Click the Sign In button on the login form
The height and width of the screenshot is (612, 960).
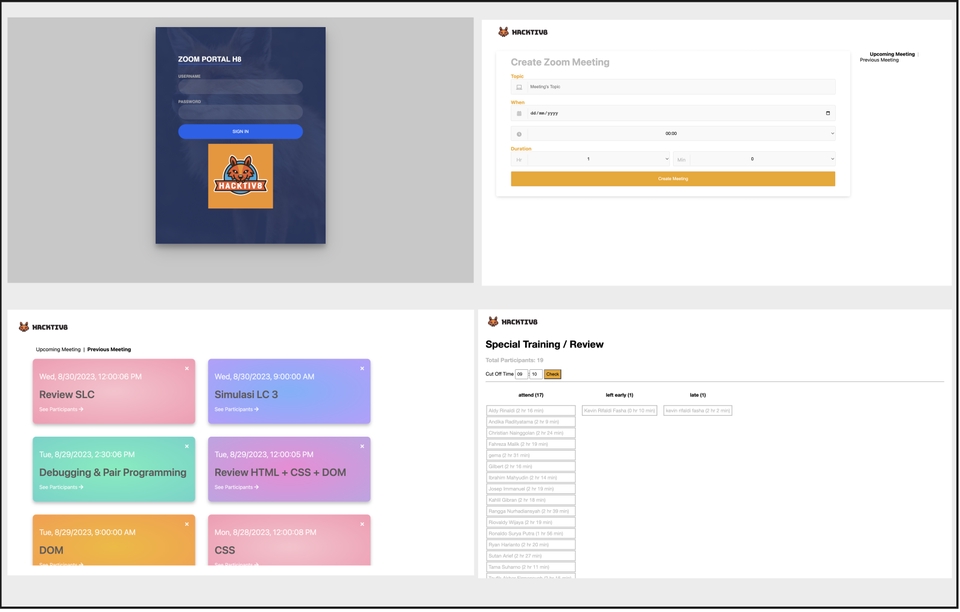[x=240, y=131]
